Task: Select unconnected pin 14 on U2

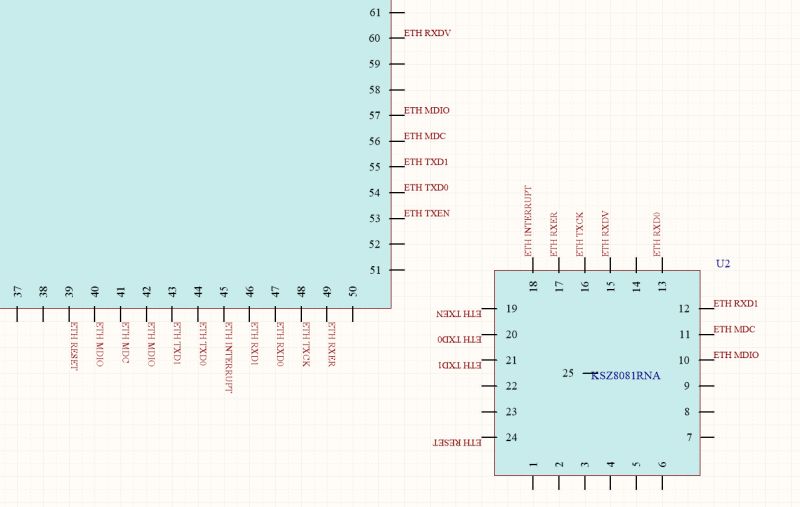Action: [x=636, y=264]
